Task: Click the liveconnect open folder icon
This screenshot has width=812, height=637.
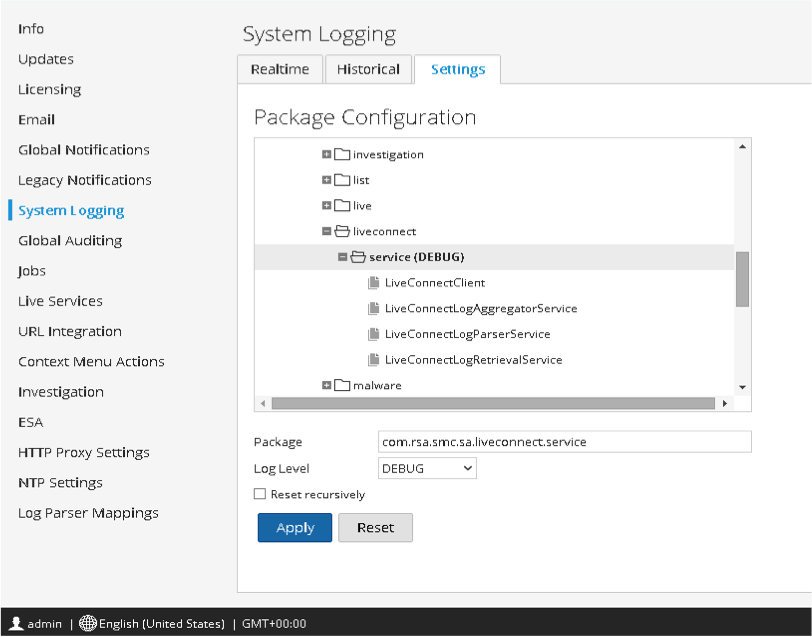Action: tap(342, 232)
